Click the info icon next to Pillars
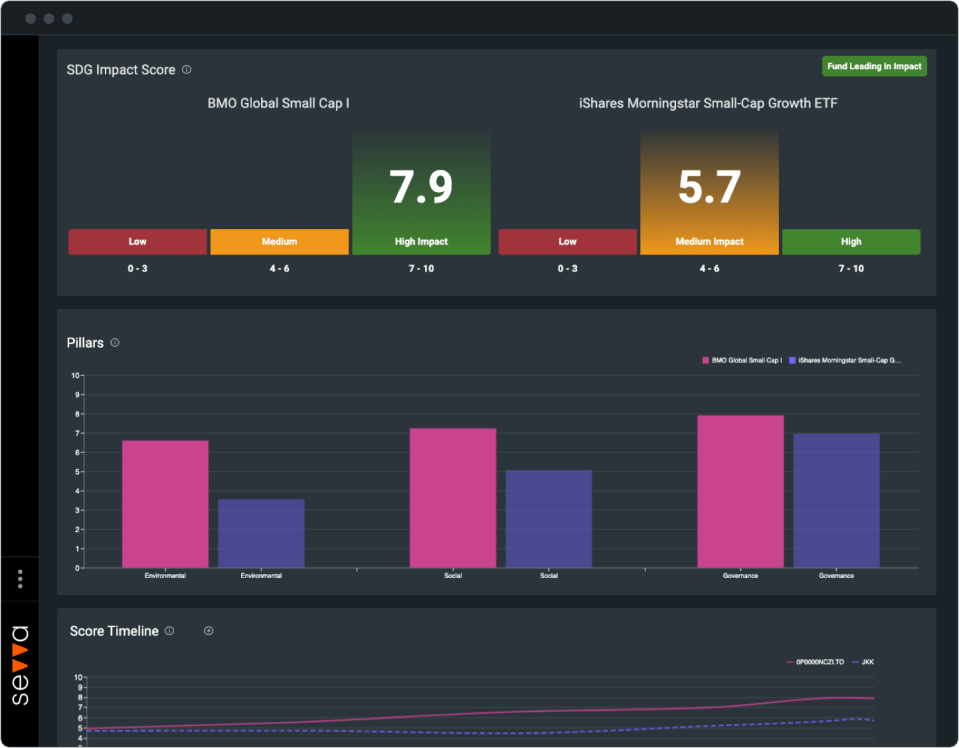This screenshot has height=748, width=959. click(x=115, y=343)
